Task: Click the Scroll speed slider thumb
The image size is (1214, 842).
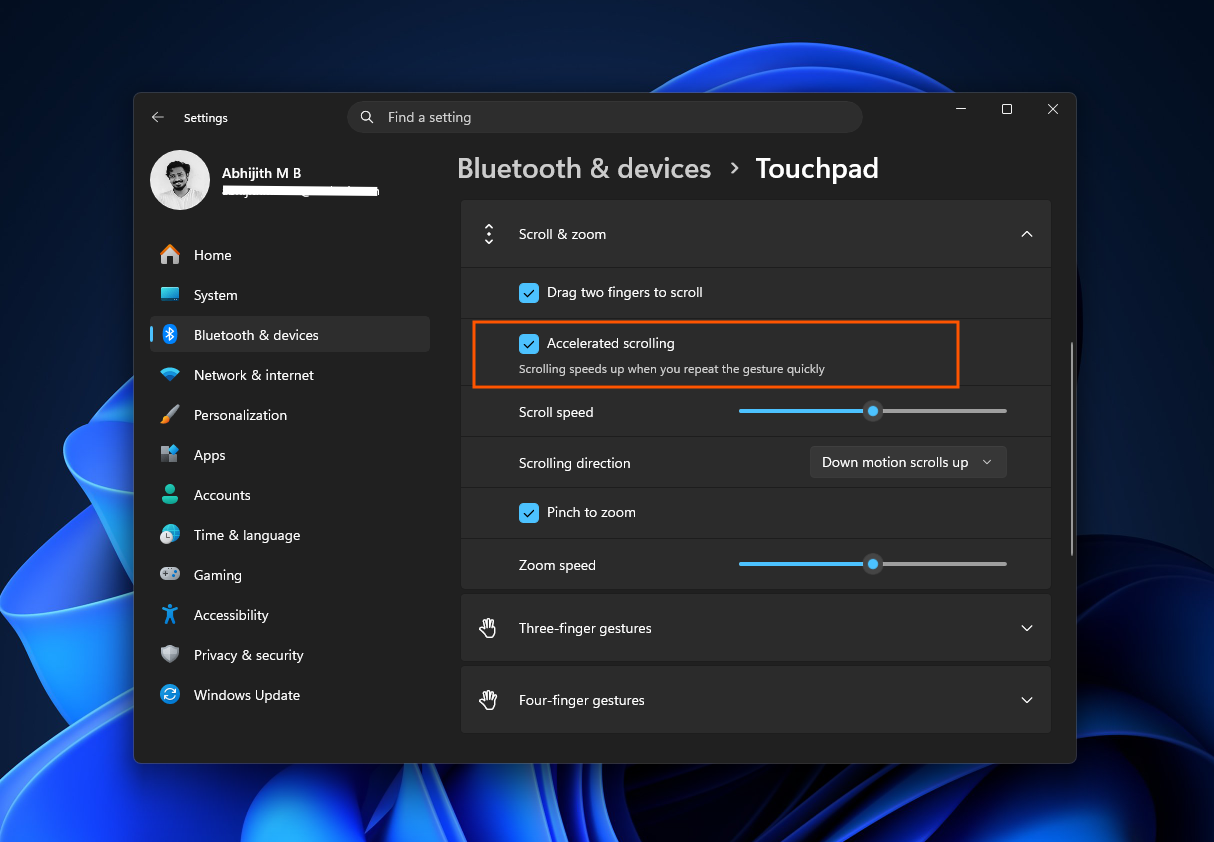Action: coord(873,411)
